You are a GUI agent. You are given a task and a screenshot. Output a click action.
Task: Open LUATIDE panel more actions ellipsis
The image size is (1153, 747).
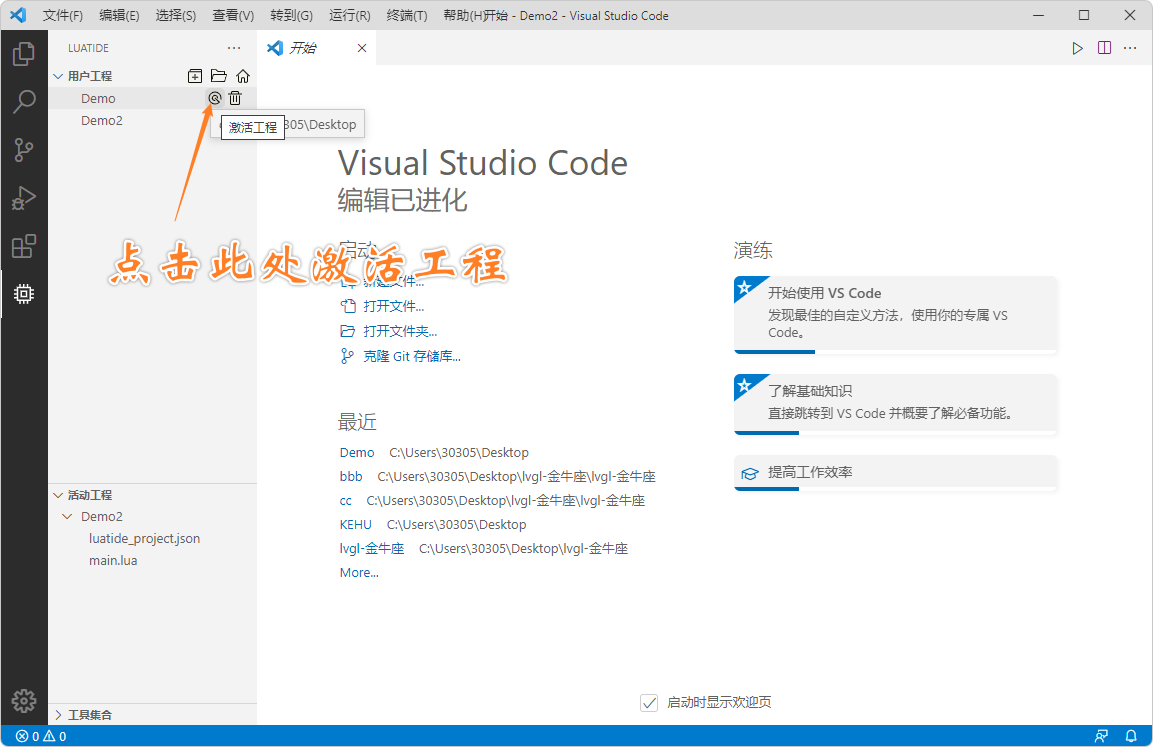pos(234,48)
